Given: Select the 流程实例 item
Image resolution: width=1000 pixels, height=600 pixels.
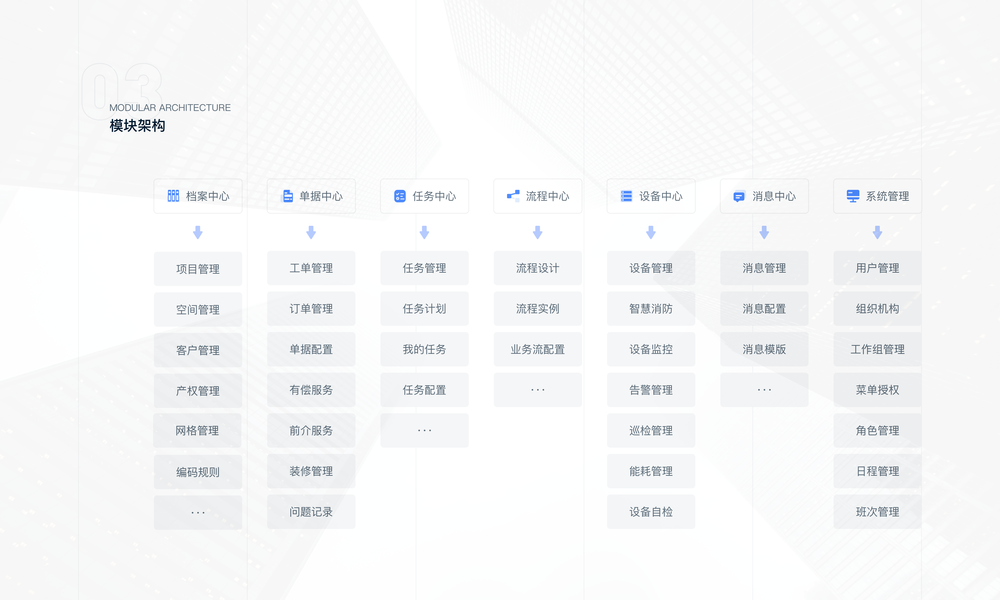Looking at the screenshot, I should coord(538,309).
